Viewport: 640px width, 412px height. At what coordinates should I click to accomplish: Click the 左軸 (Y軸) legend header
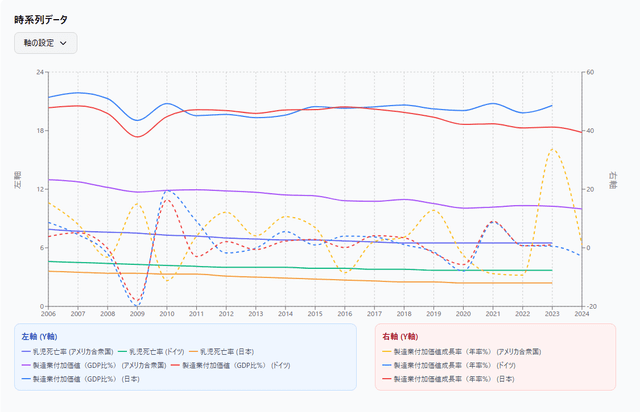click(x=39, y=336)
